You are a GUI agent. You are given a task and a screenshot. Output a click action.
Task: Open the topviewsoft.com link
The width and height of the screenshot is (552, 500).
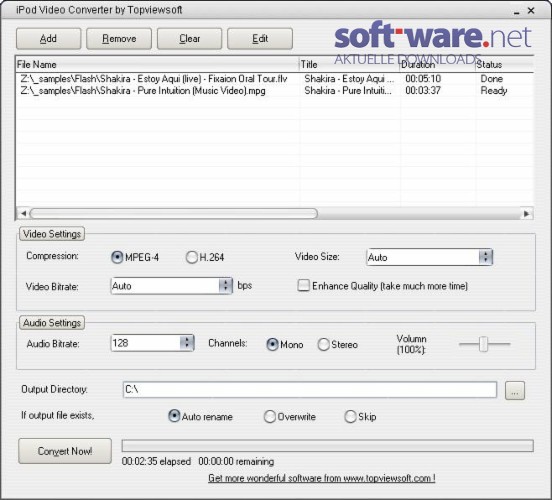click(x=321, y=478)
